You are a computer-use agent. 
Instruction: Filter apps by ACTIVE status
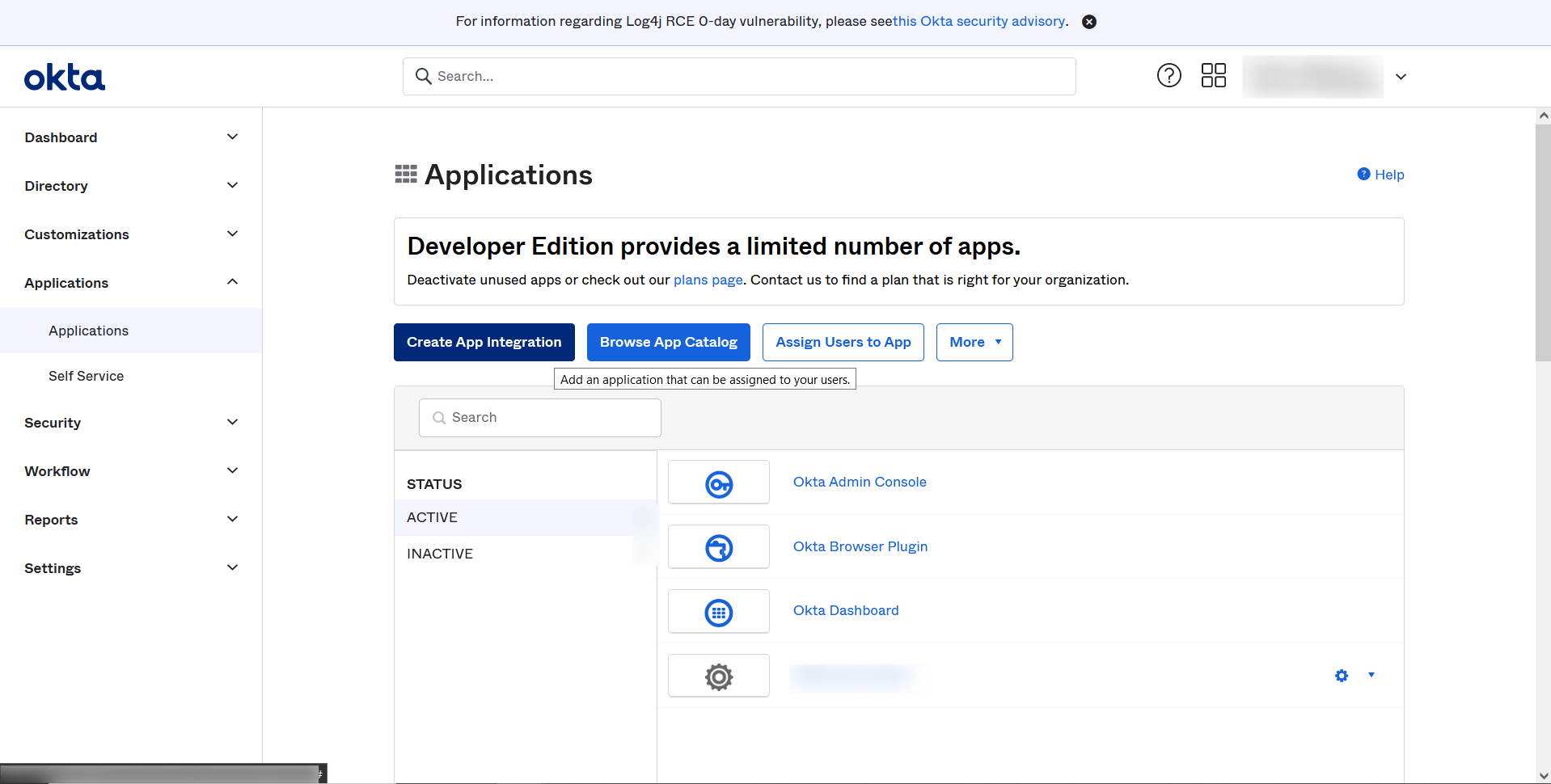(432, 517)
